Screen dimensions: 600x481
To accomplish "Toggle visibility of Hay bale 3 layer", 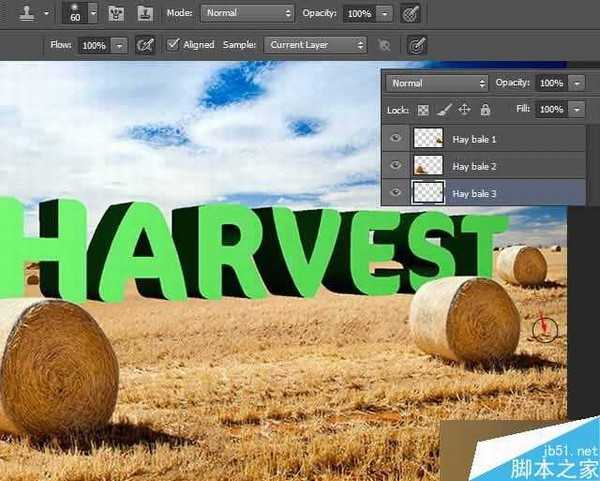I will [396, 192].
